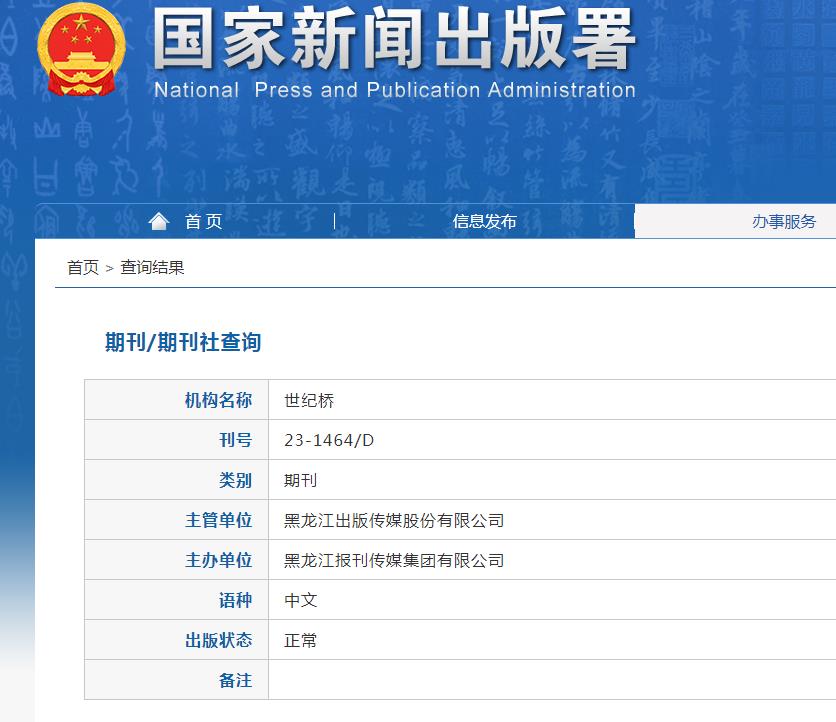Open the 首页 navigation item

tap(200, 221)
